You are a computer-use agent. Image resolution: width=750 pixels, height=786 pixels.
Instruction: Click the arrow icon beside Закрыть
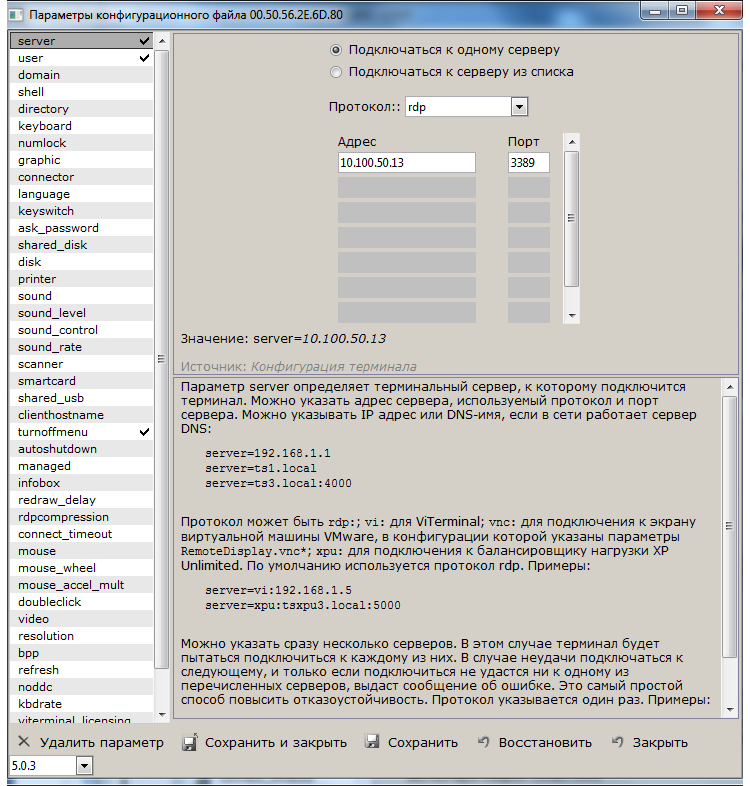618,742
